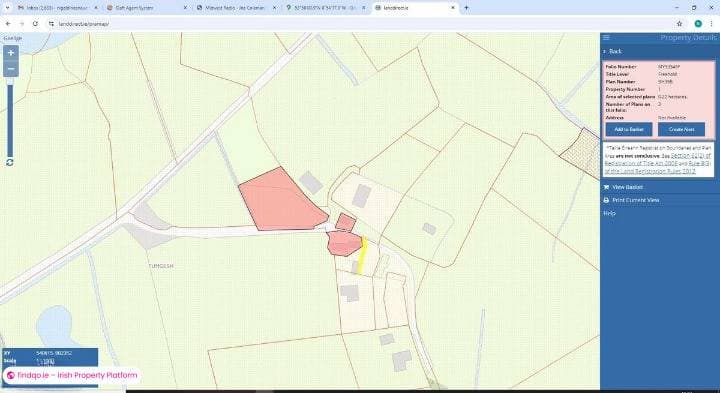Click the yellow highlighted boundary strip
Screen dimensions: 720x393
[x=363, y=255]
